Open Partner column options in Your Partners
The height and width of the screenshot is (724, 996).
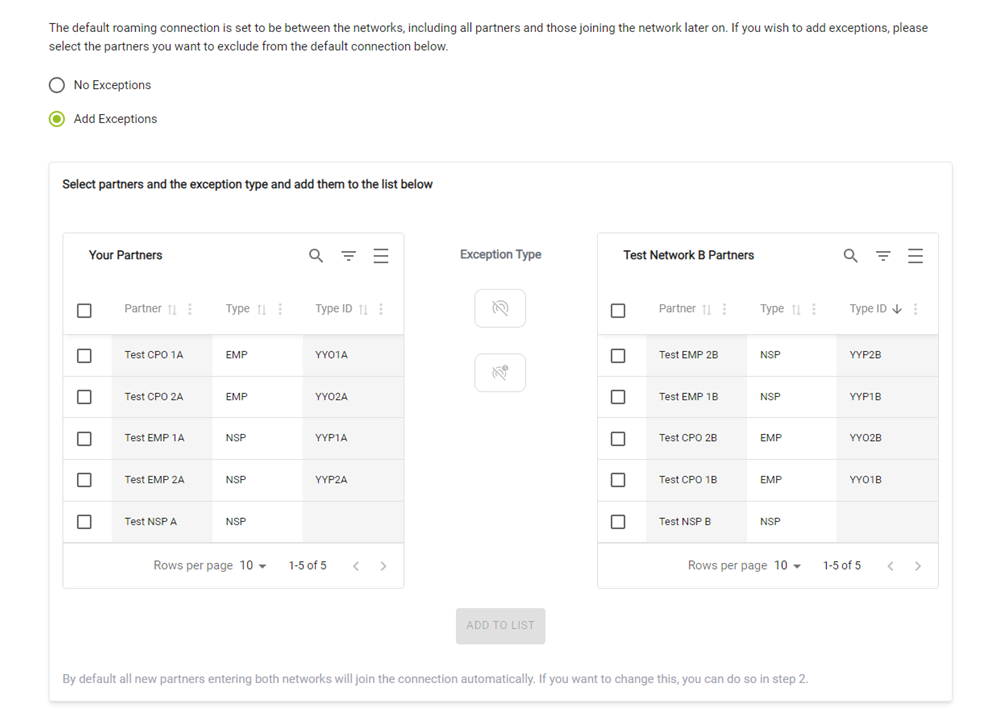pyautogui.click(x=190, y=309)
